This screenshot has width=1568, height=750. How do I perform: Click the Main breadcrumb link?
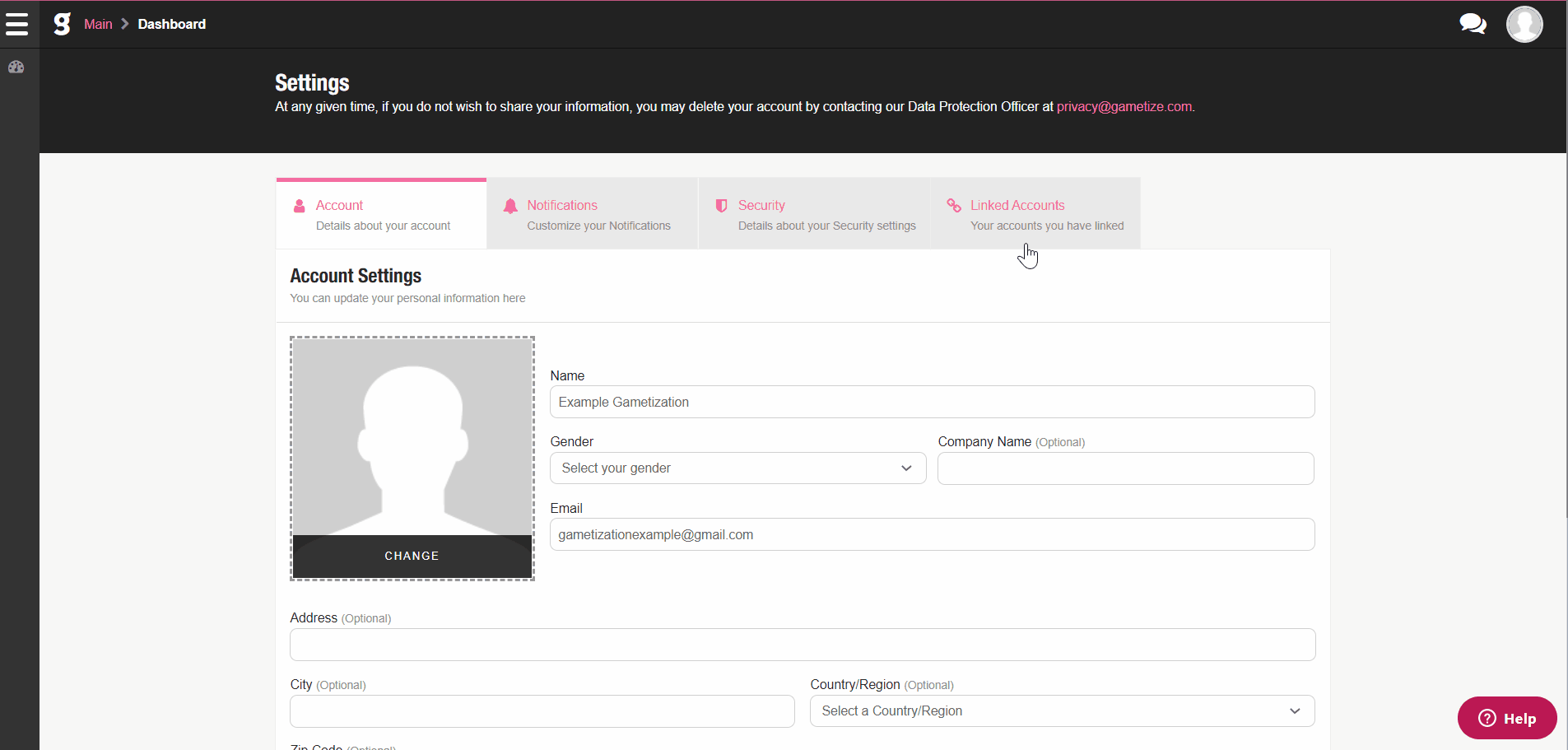98,24
